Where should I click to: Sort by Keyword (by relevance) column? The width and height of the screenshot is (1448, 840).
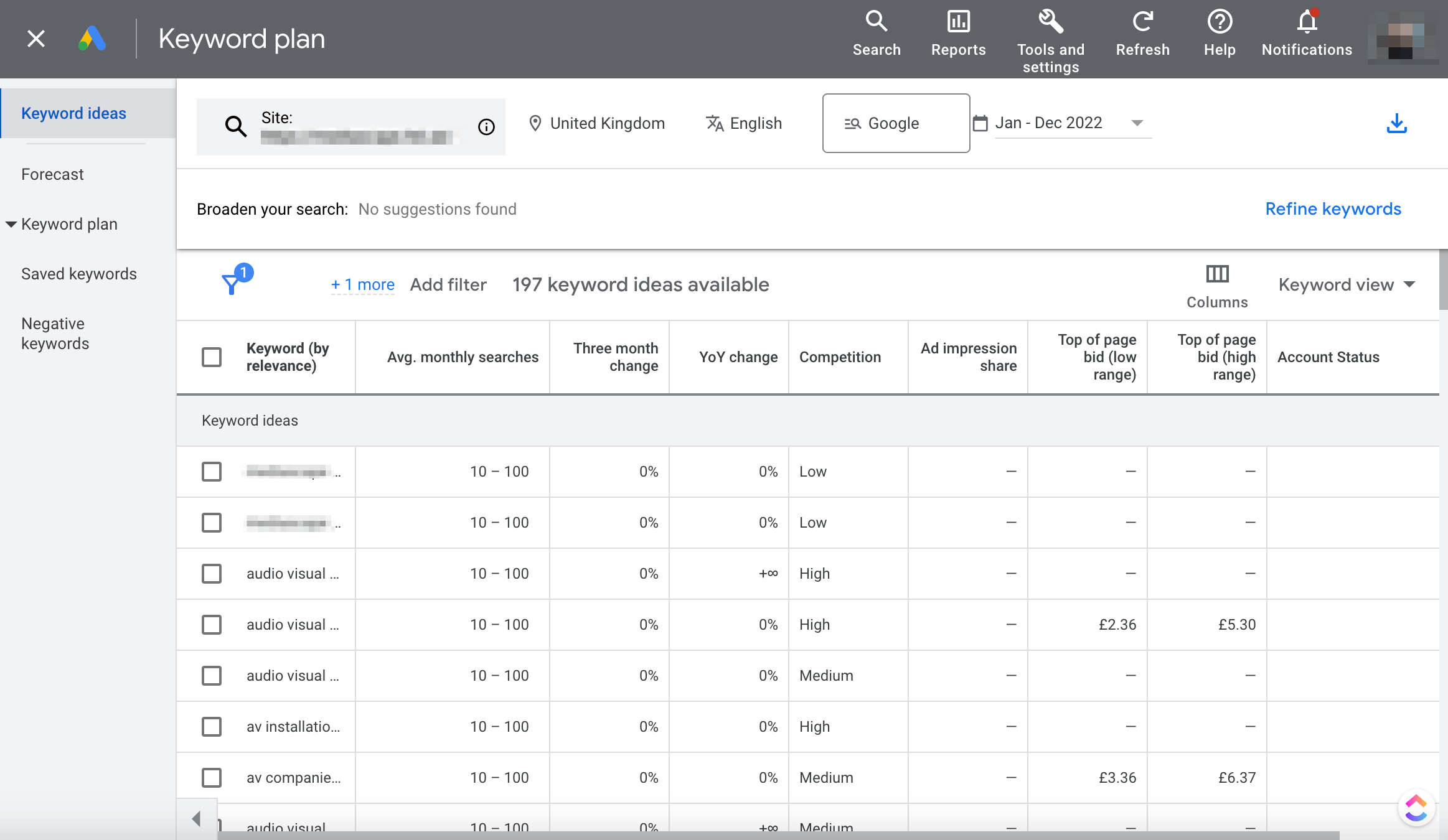click(288, 357)
